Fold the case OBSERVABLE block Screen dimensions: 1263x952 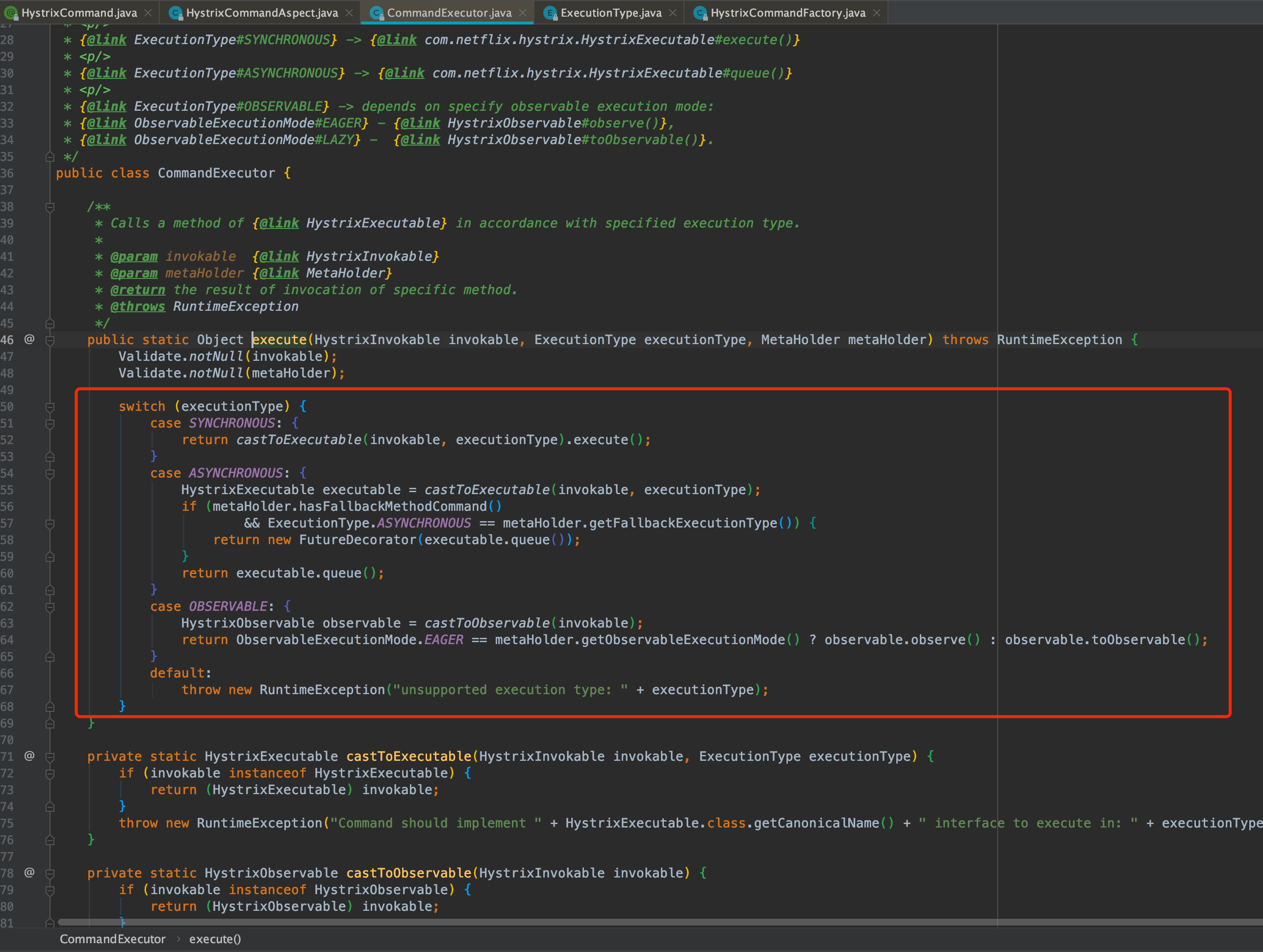50,607
